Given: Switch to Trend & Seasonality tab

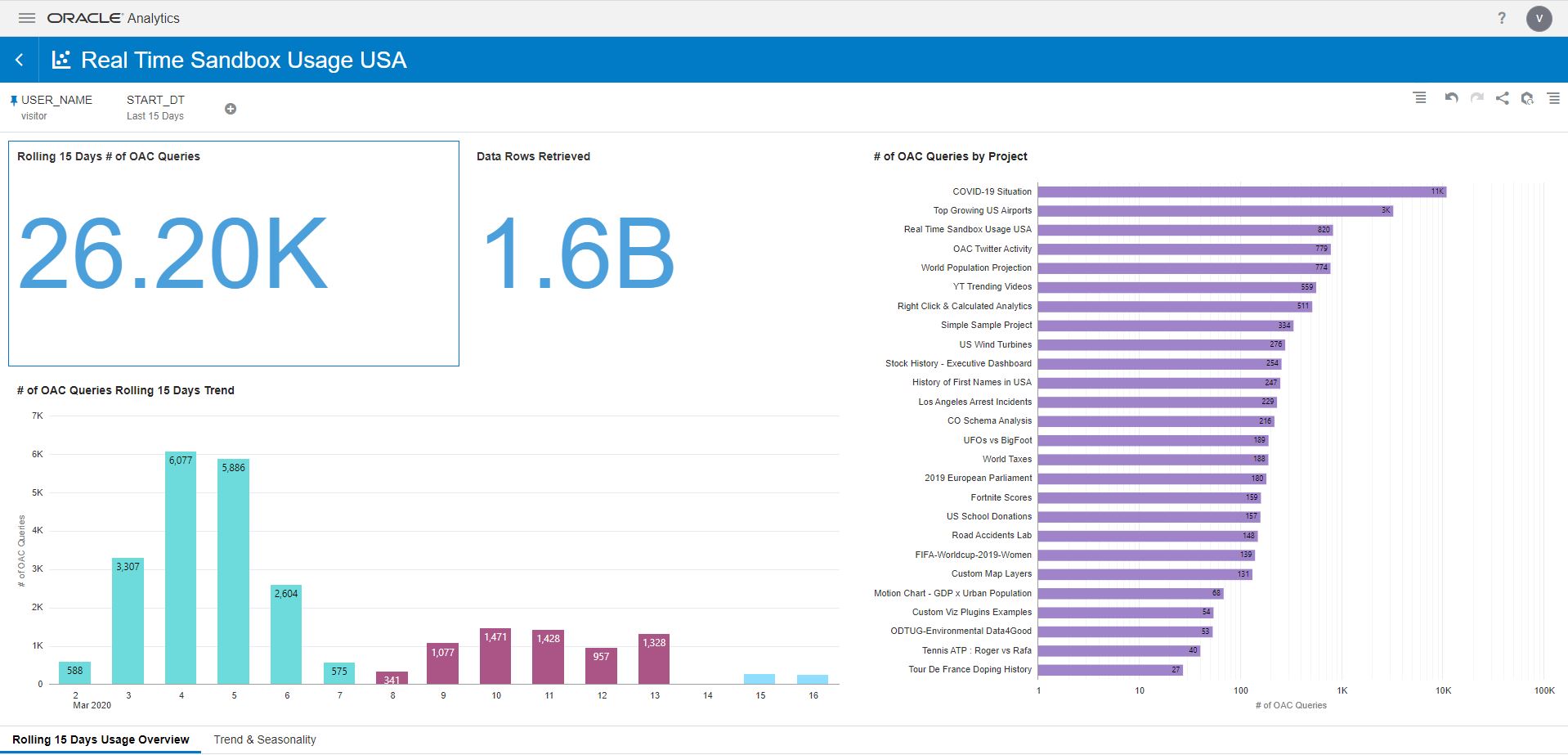Looking at the screenshot, I should 264,739.
